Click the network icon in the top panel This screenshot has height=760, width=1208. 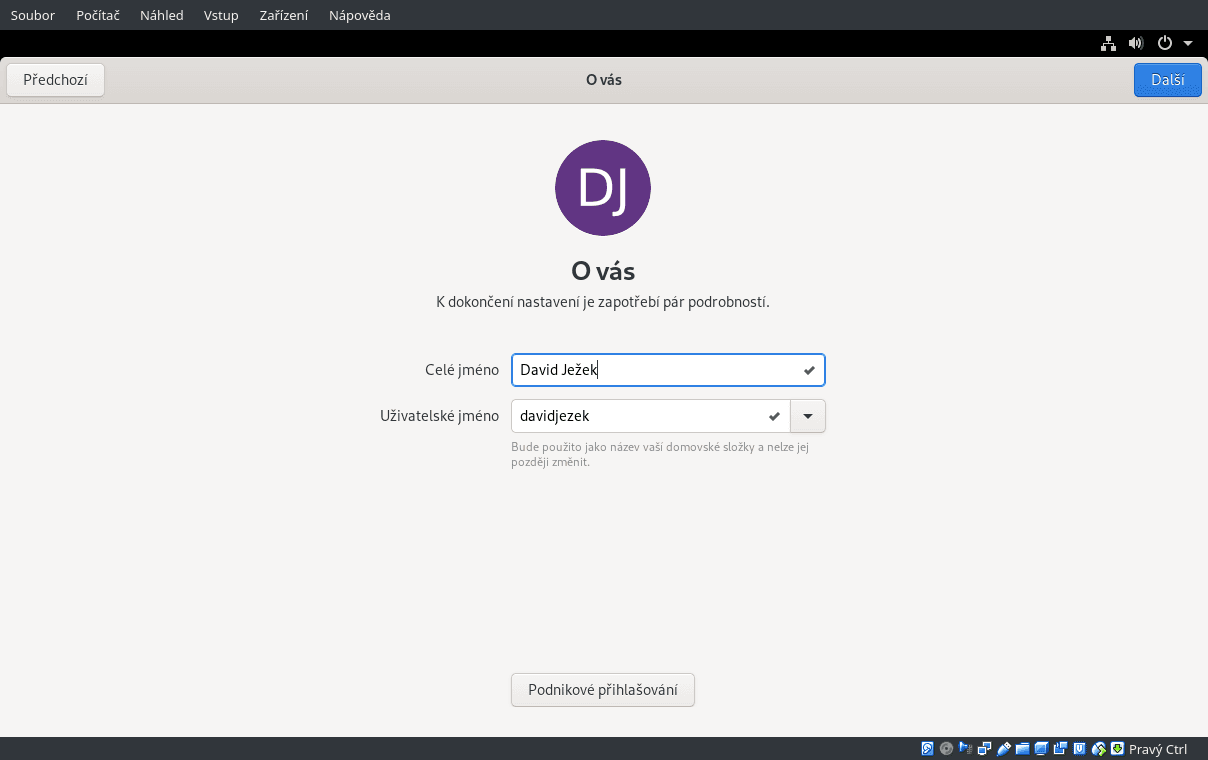pyautogui.click(x=1108, y=43)
